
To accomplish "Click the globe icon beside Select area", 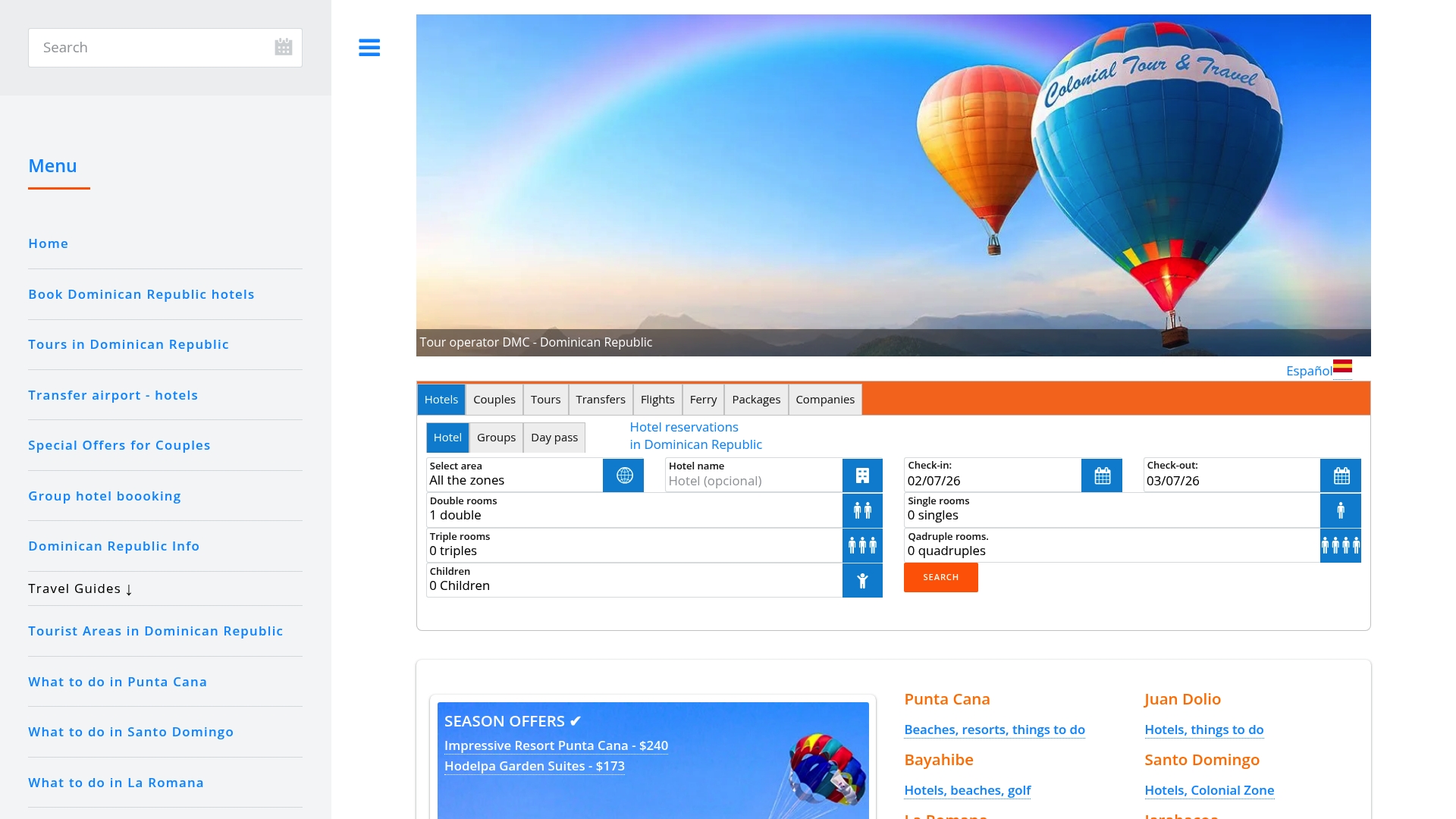I will pyautogui.click(x=623, y=475).
